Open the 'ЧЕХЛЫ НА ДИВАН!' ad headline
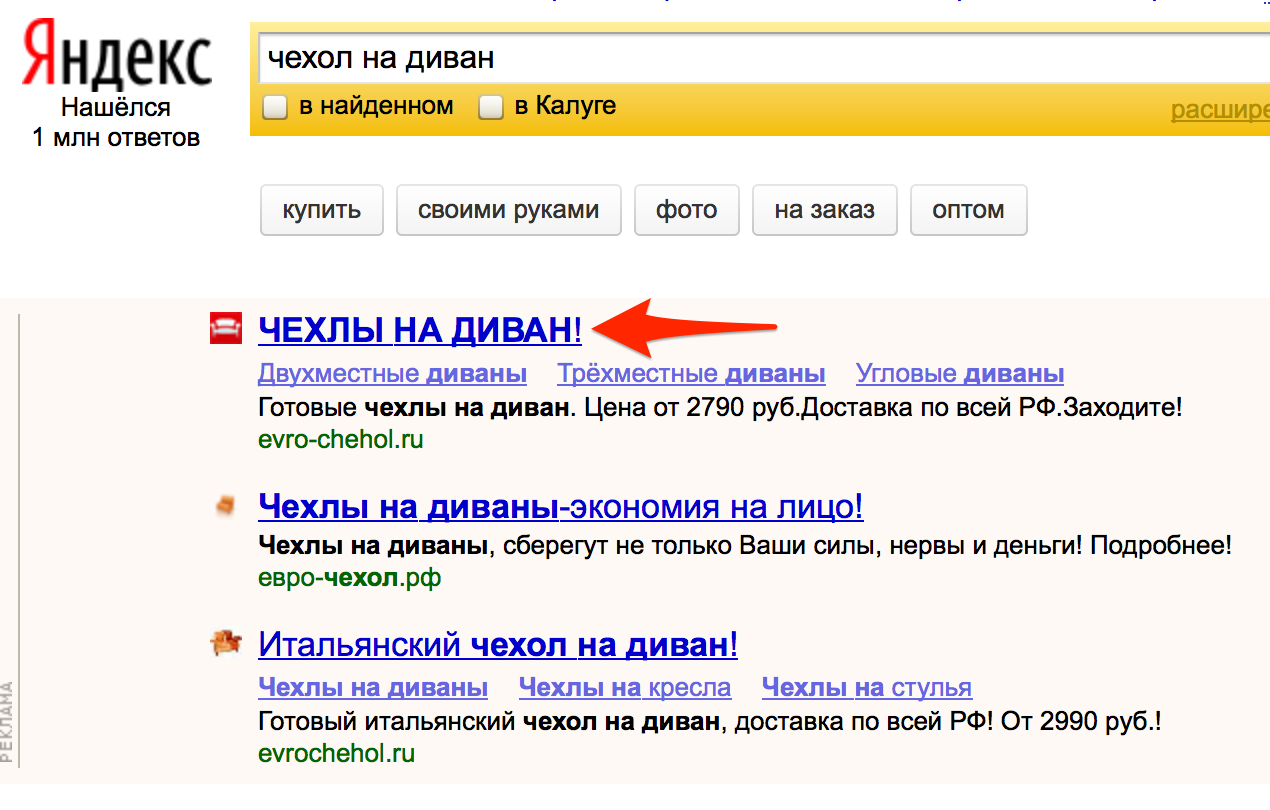 [x=420, y=329]
